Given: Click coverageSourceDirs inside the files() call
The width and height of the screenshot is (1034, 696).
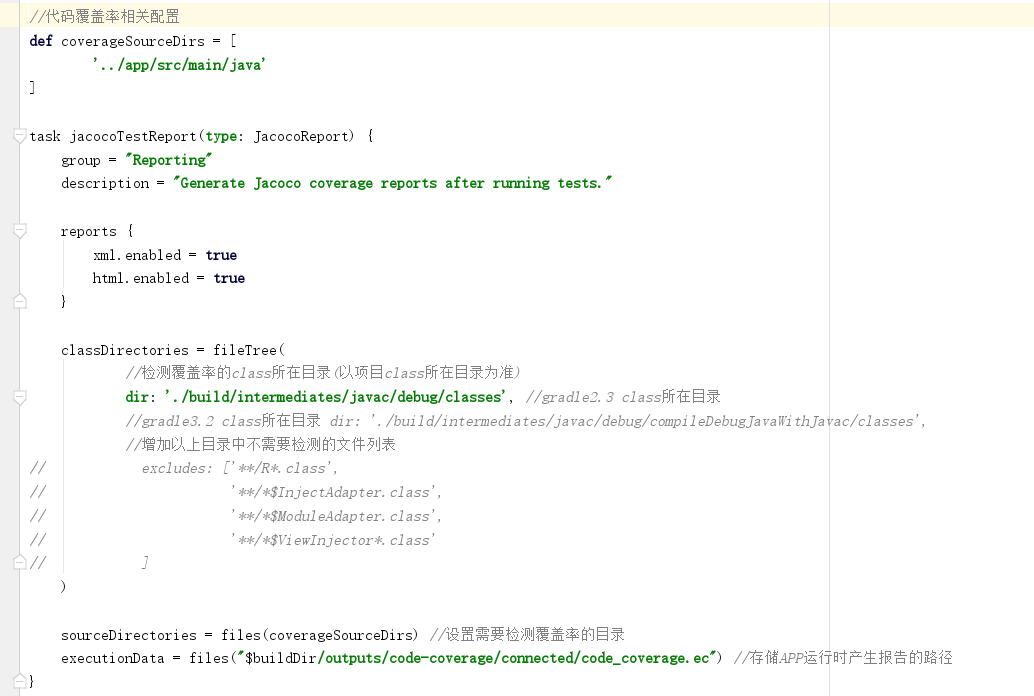Looking at the screenshot, I should tap(340, 634).
